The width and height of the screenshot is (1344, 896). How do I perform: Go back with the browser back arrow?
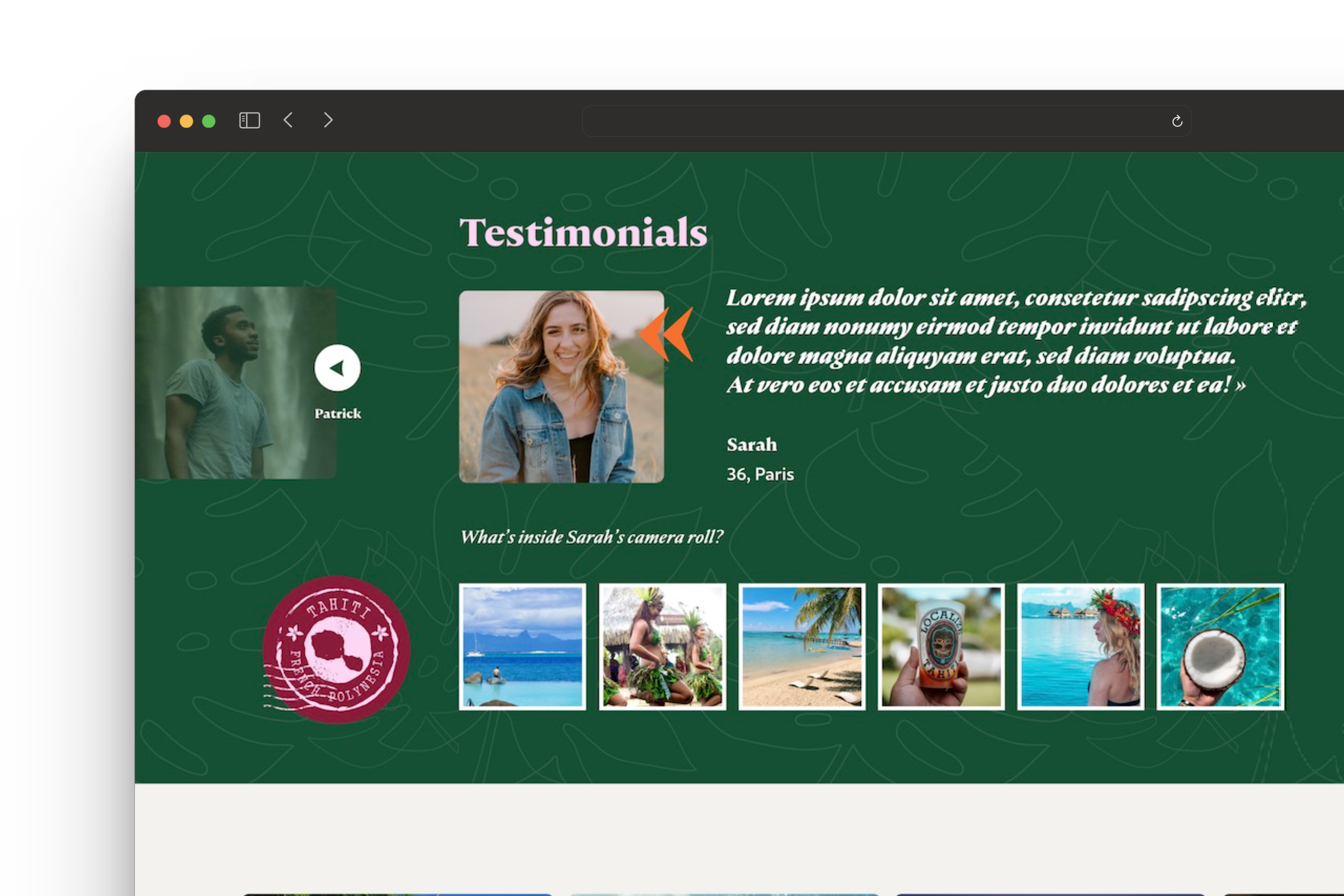coord(288,120)
